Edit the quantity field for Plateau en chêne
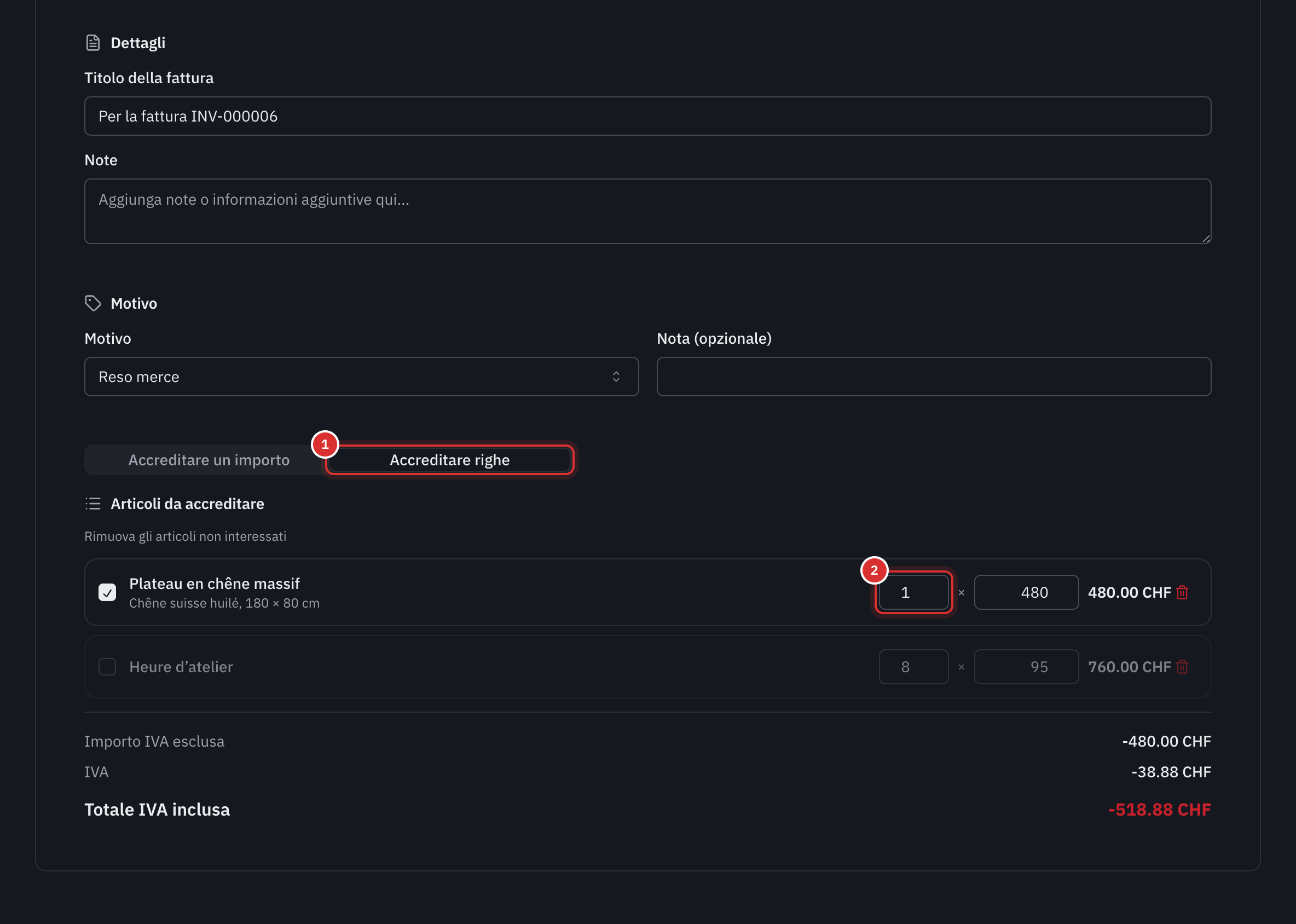The height and width of the screenshot is (924, 1296). [x=913, y=592]
